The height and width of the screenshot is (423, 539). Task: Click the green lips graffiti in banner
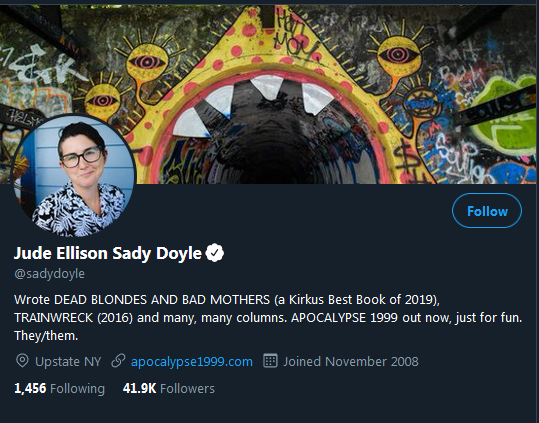[x=504, y=114]
